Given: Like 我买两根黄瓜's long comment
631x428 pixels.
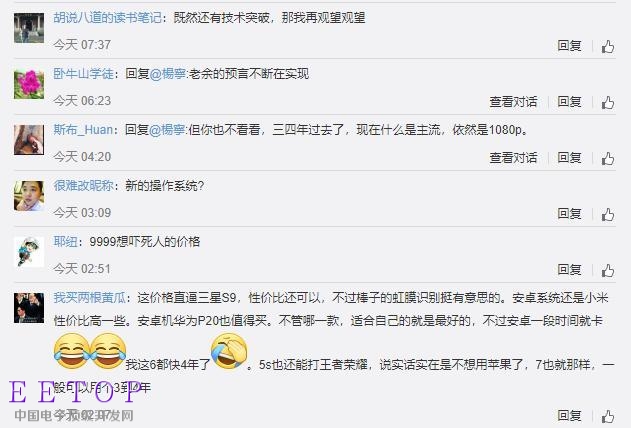Looking at the screenshot, I should pos(608,416).
